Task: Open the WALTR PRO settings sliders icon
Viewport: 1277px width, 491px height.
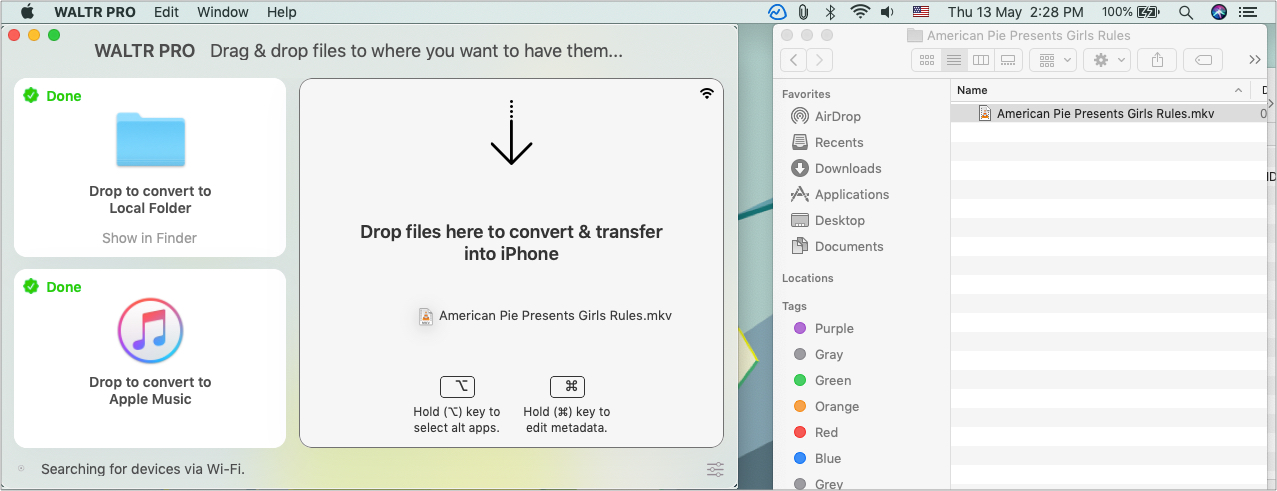Action: tap(715, 469)
